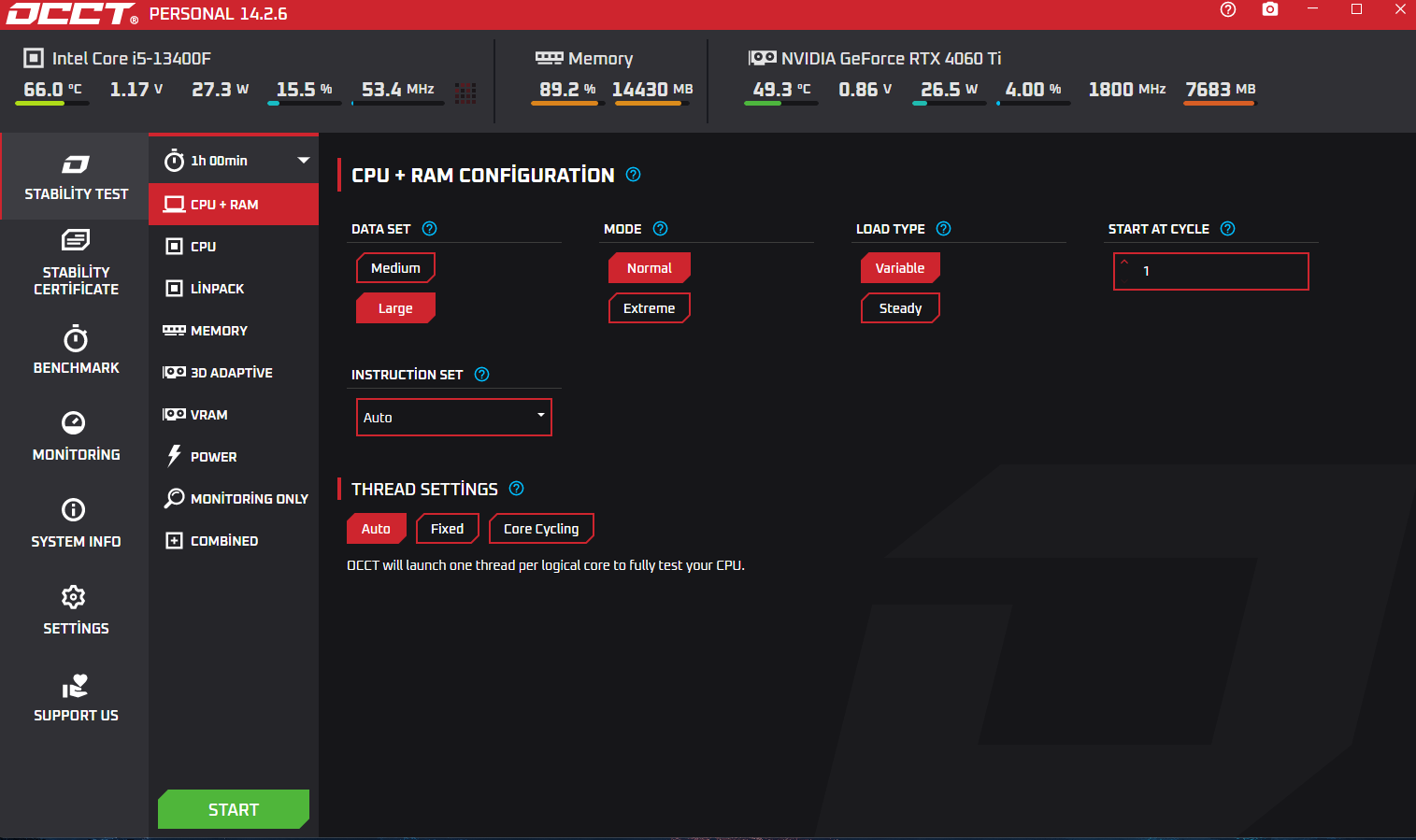
Task: Set load type to Variable
Action: point(900,268)
